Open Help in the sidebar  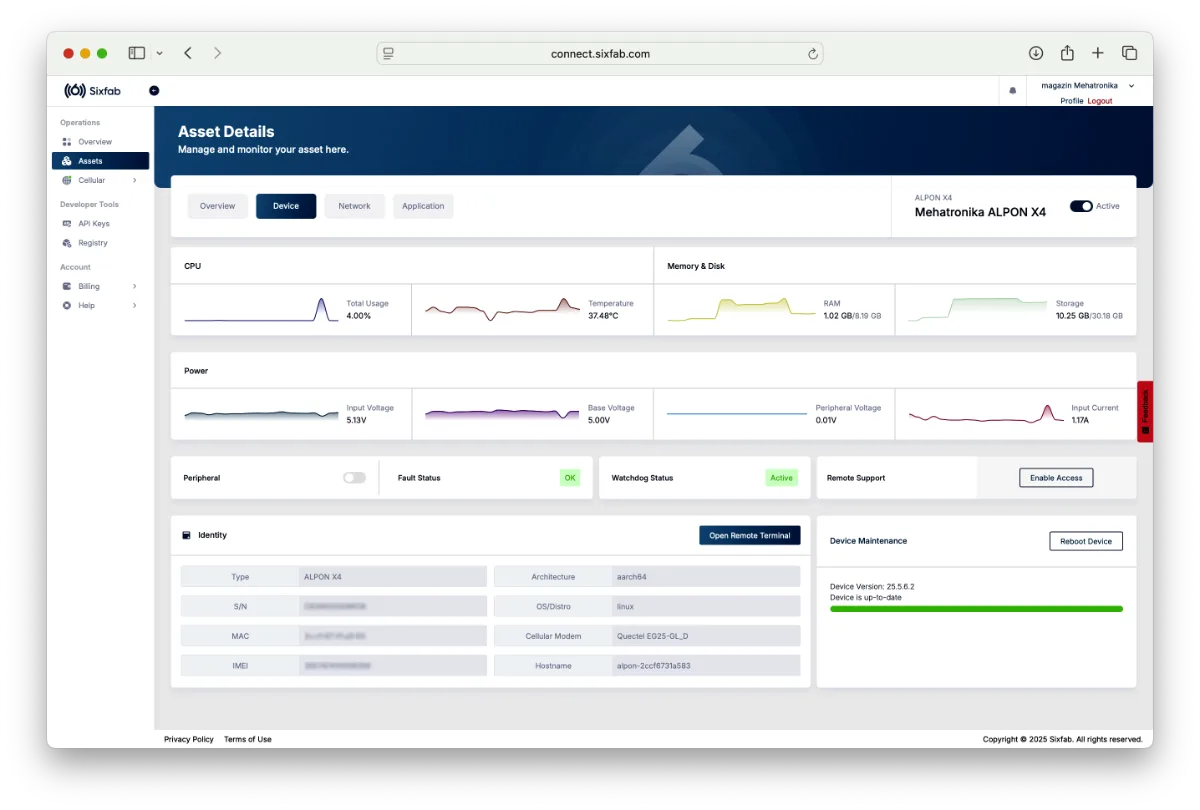coord(100,305)
